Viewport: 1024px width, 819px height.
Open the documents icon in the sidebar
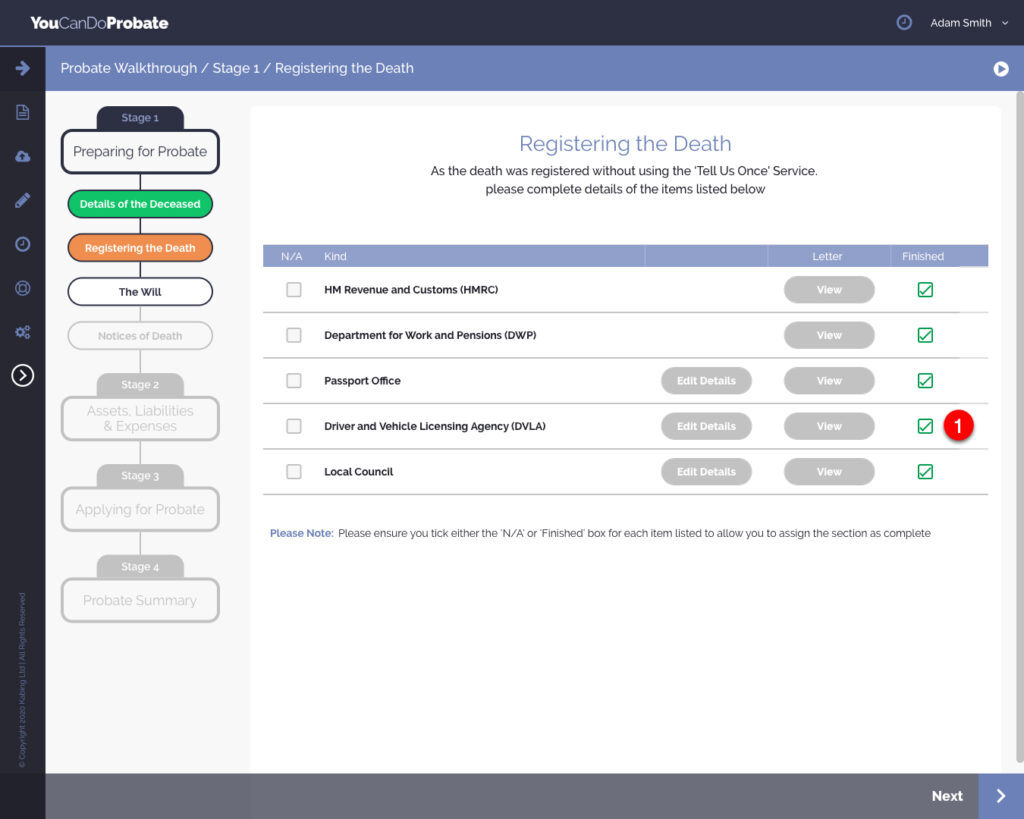click(x=22, y=112)
